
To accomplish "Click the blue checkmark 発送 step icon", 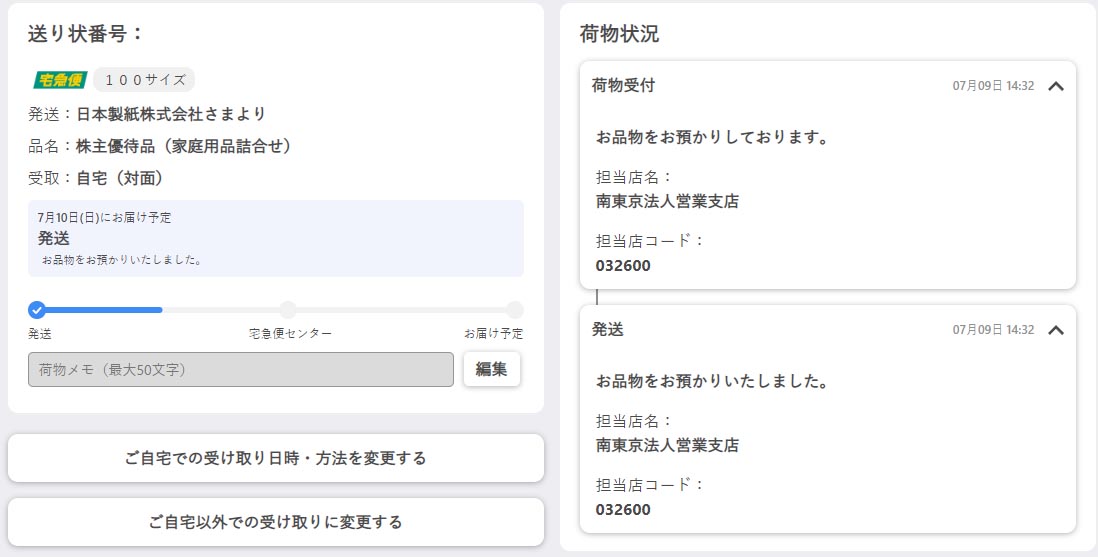I will click(x=37, y=310).
